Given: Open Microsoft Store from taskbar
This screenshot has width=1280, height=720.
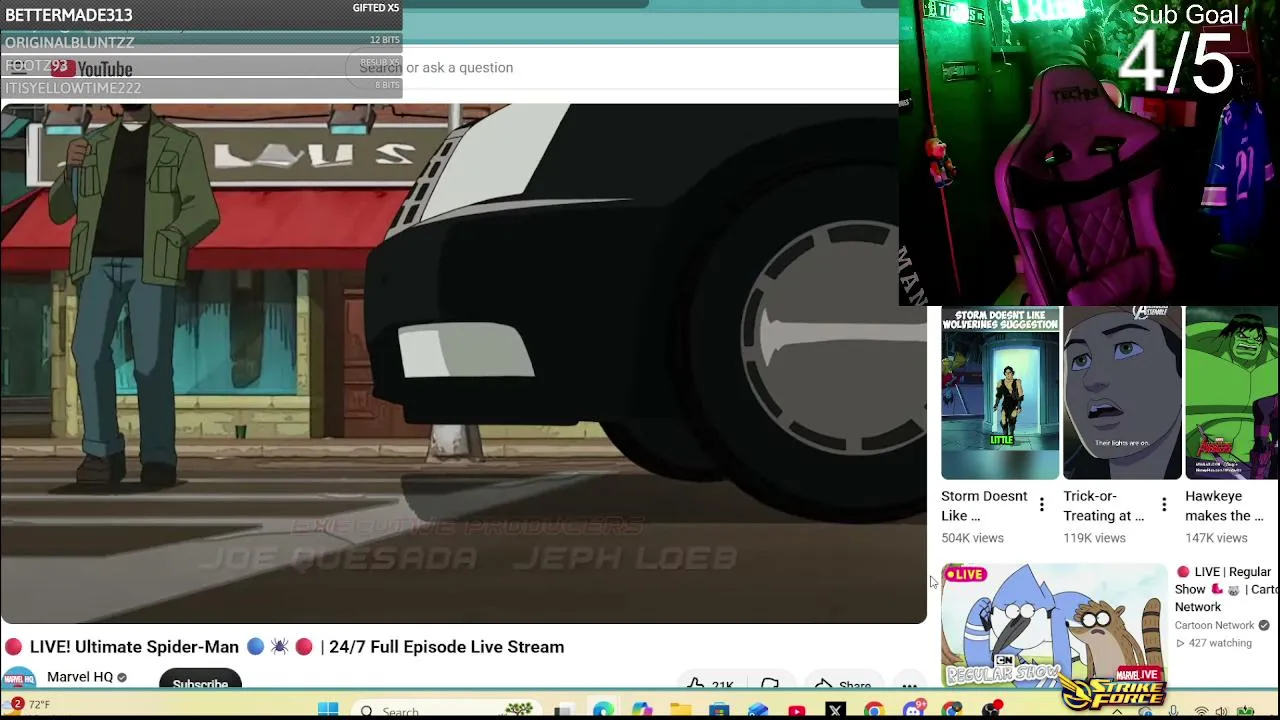Looking at the screenshot, I should [719, 710].
